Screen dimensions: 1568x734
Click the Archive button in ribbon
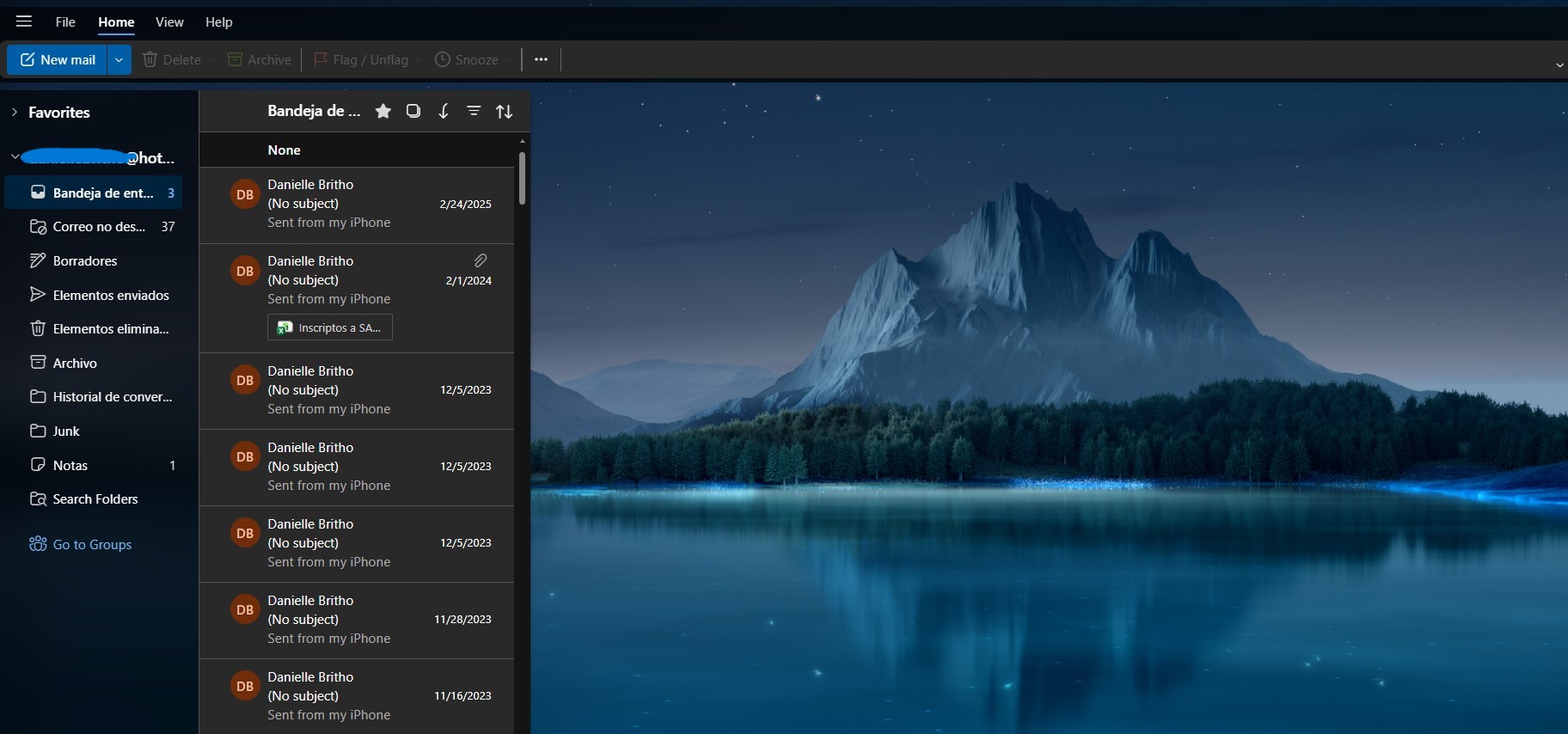(x=259, y=59)
